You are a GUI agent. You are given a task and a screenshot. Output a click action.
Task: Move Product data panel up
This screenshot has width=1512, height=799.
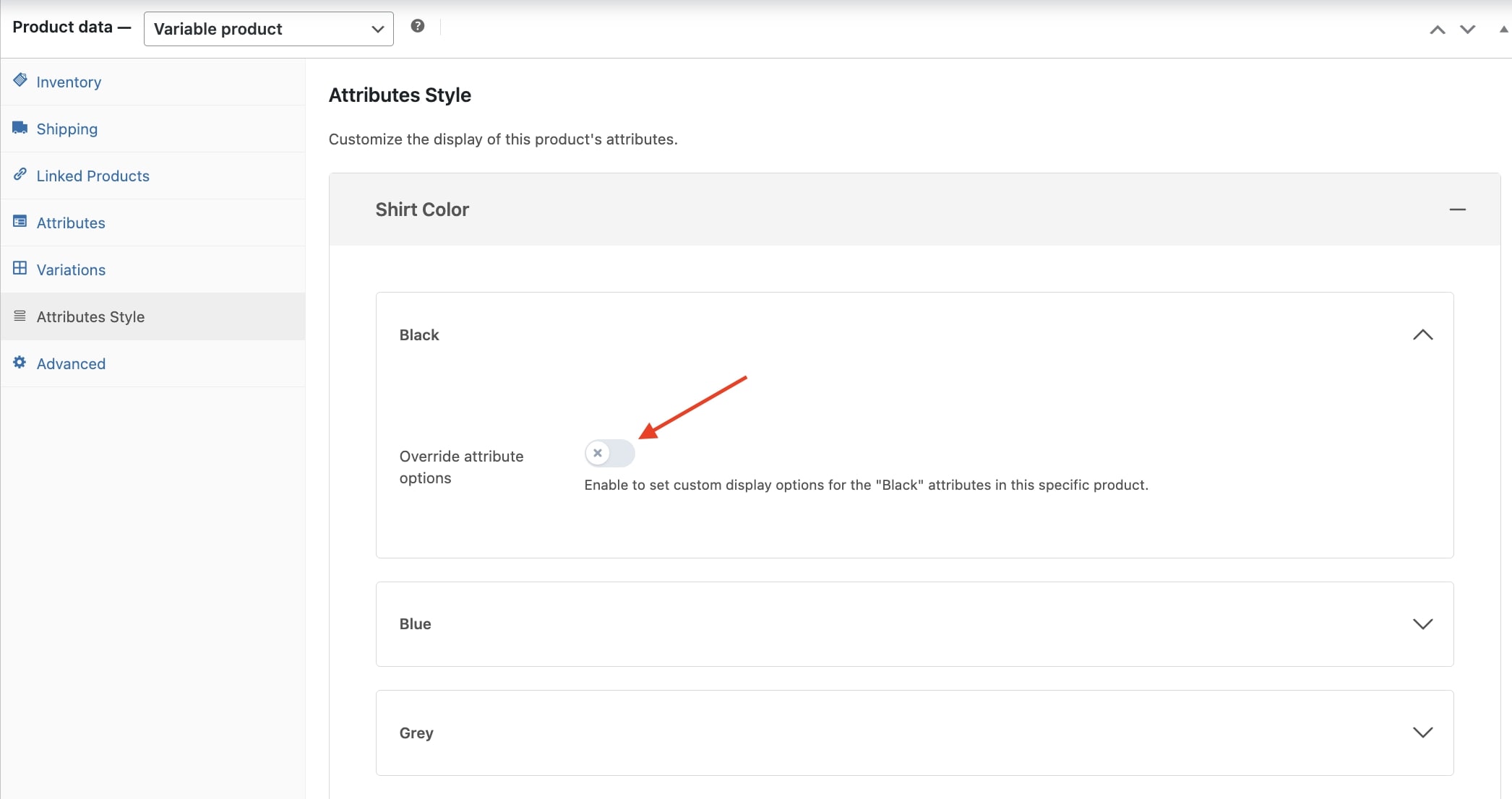[x=1438, y=30]
